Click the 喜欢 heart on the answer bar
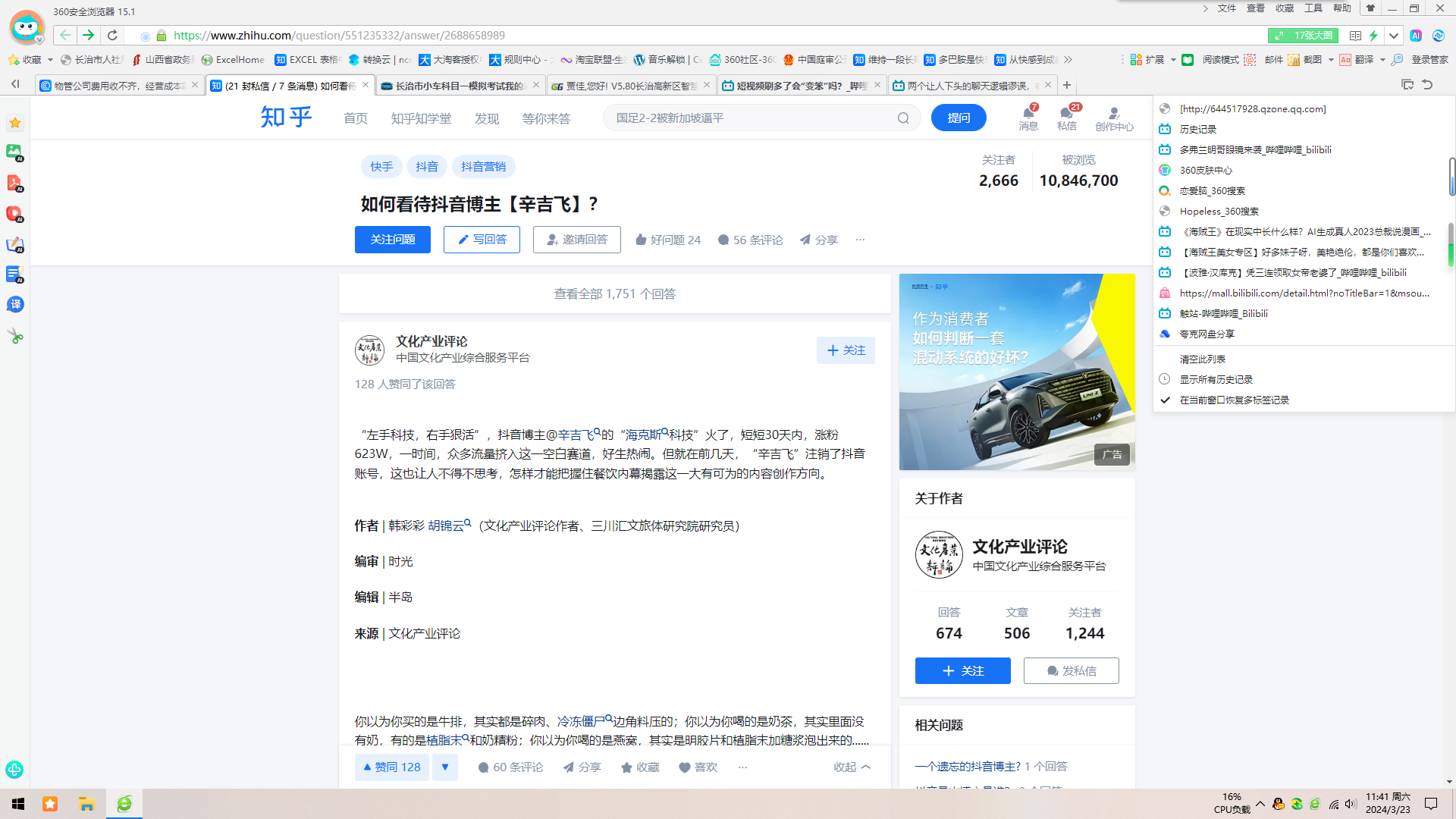Screen dimensions: 1456x819 click(x=698, y=767)
